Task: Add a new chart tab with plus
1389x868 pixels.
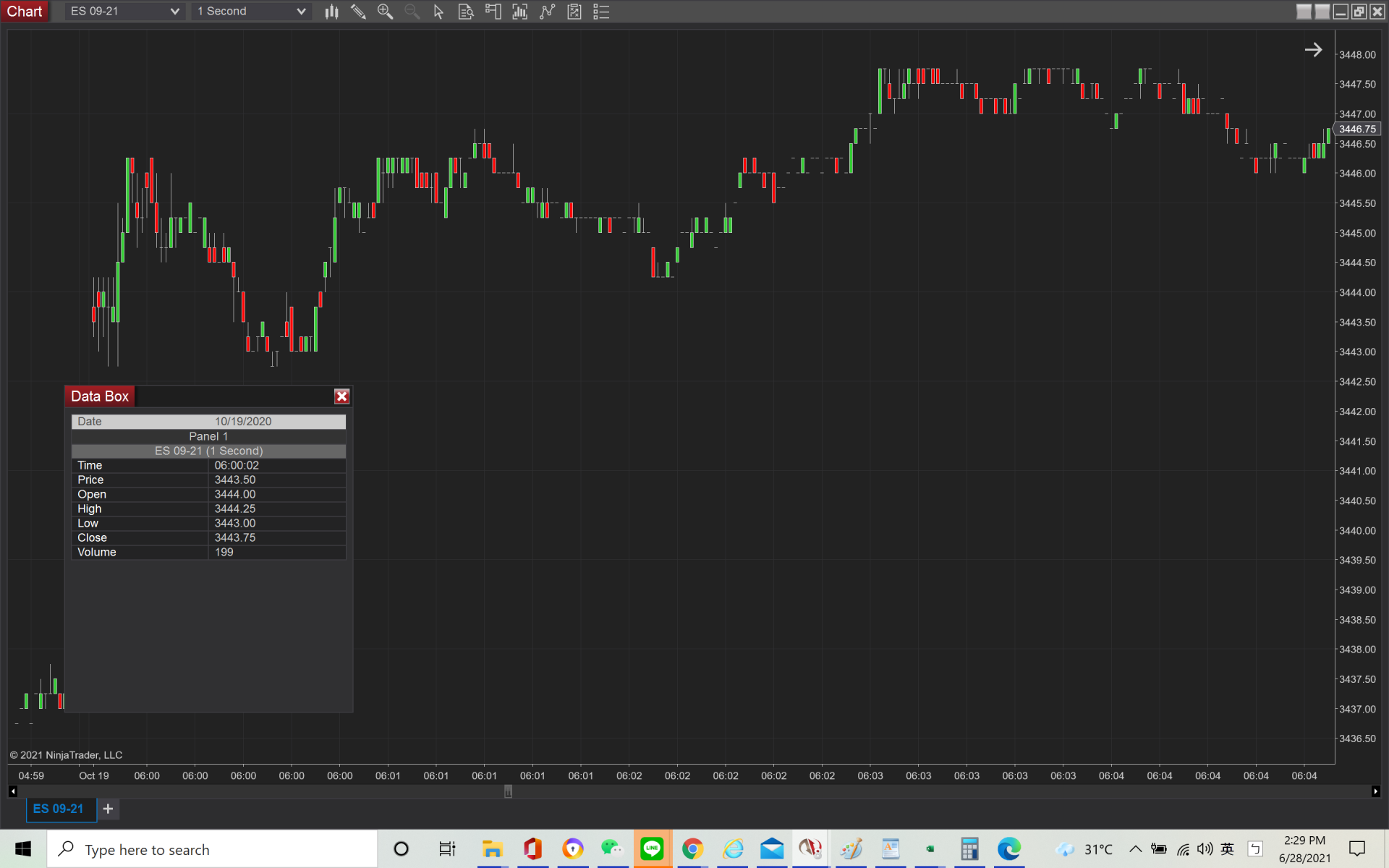Action: 108,809
